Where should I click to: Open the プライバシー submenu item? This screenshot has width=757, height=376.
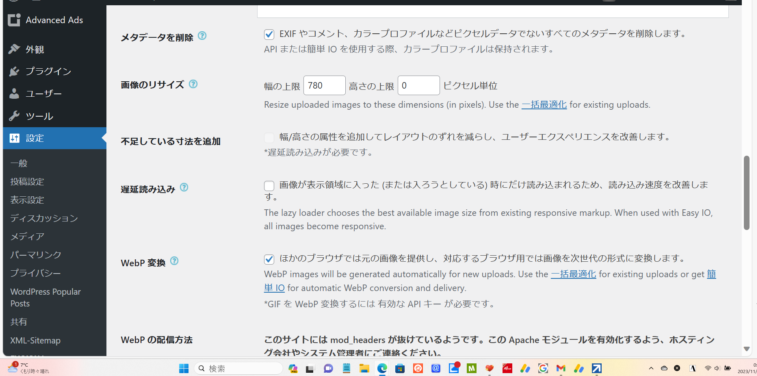coord(36,273)
